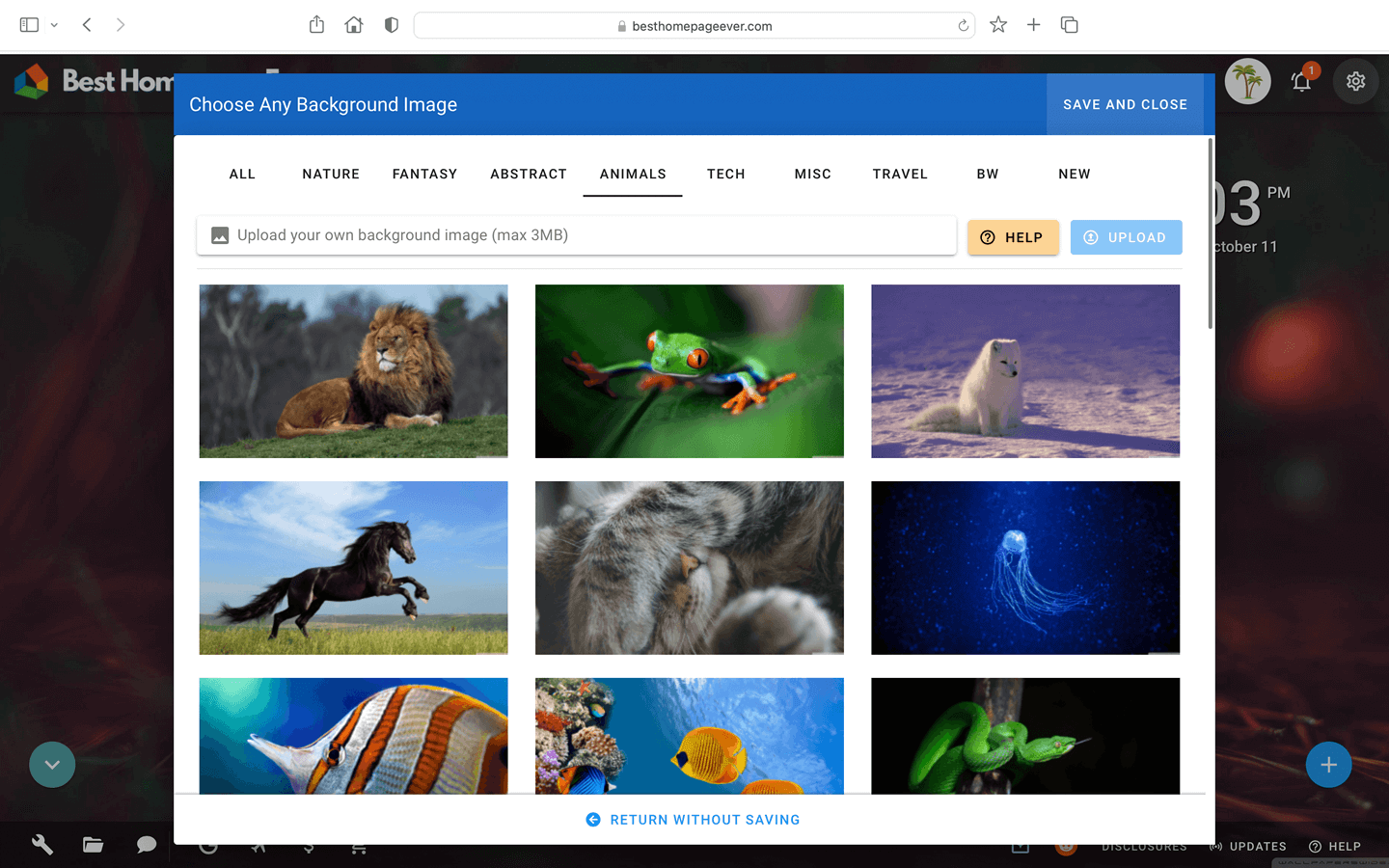Open the chat feedback bubble icon

point(146,845)
